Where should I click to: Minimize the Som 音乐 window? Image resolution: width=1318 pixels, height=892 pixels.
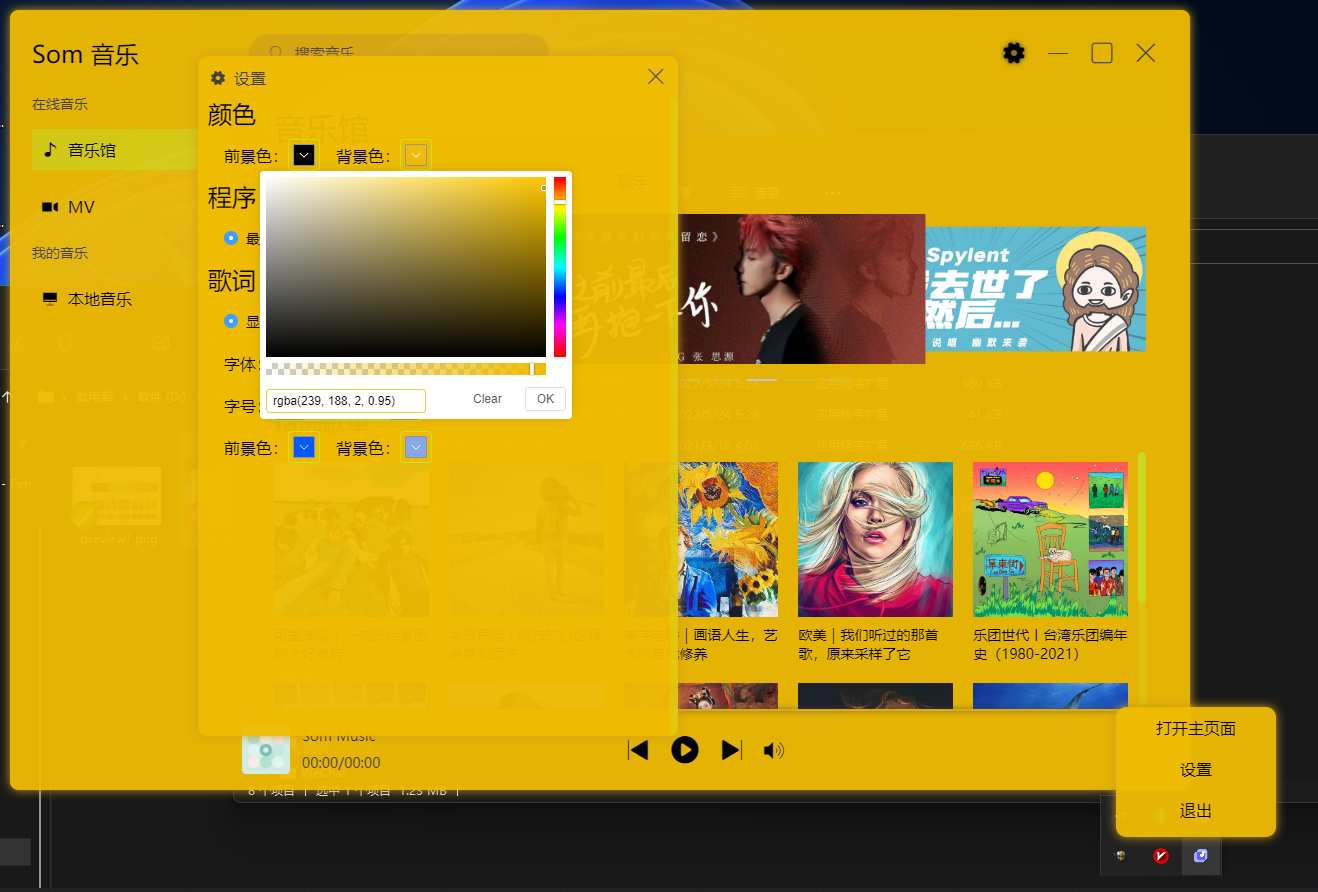click(1058, 53)
